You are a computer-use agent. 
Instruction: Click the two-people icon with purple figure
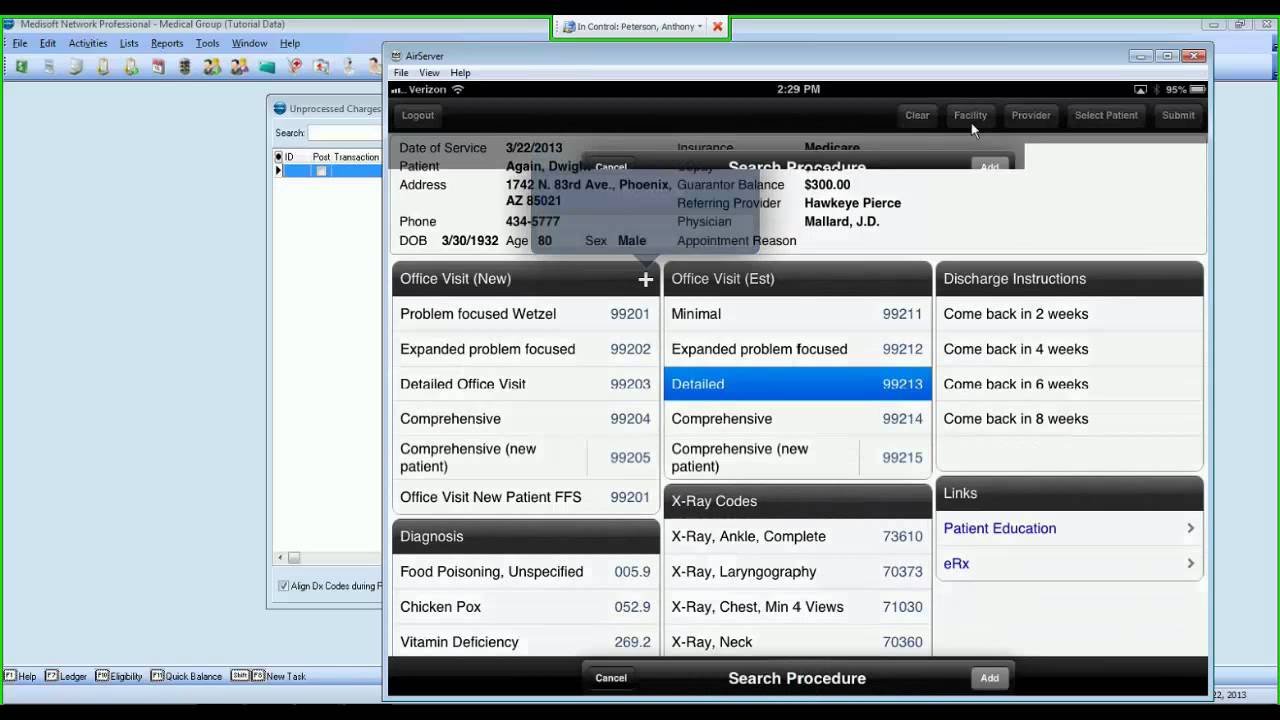[x=240, y=67]
